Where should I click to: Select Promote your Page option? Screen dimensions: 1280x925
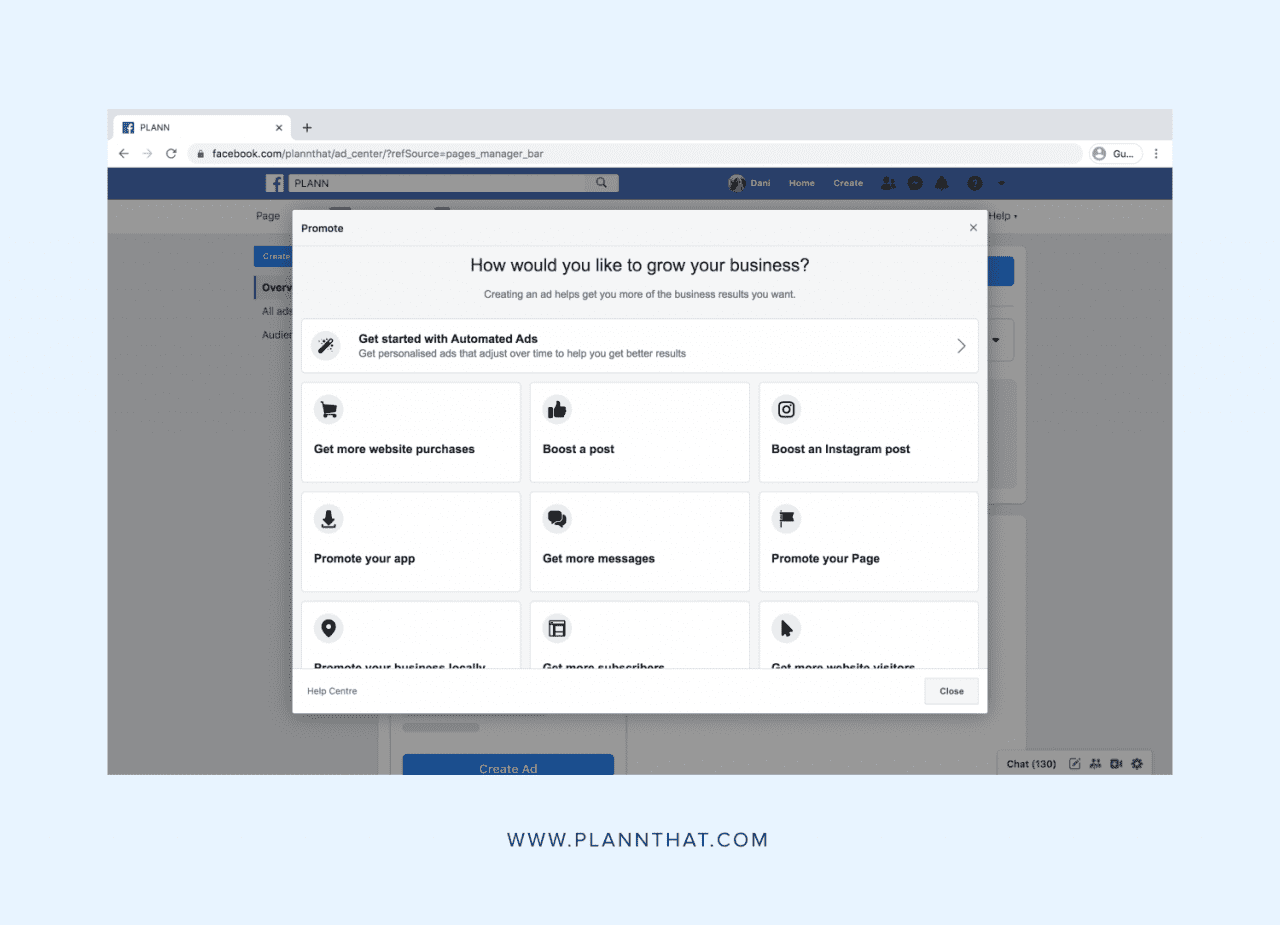click(x=869, y=541)
